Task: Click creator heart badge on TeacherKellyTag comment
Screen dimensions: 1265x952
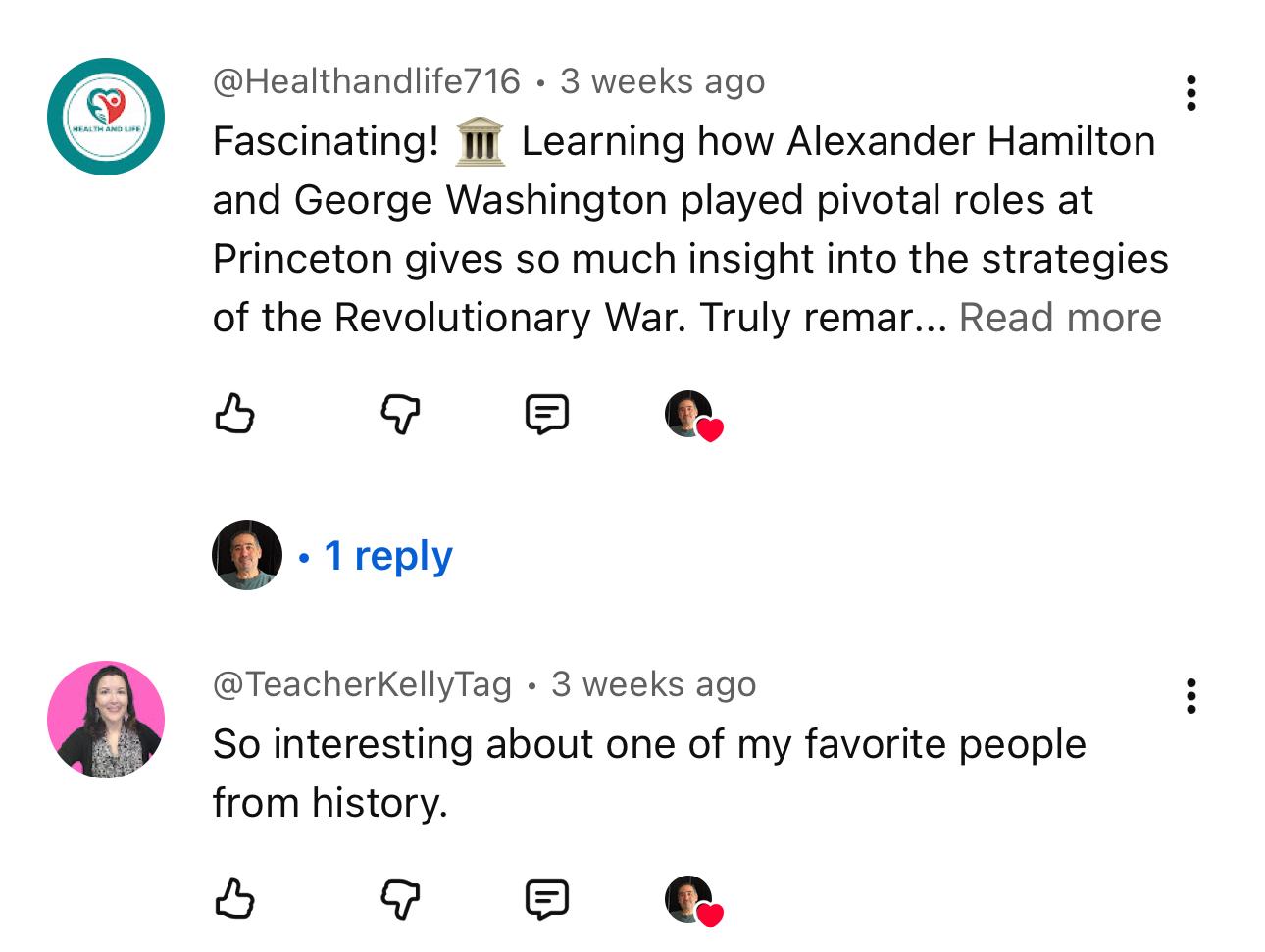Action: click(693, 900)
